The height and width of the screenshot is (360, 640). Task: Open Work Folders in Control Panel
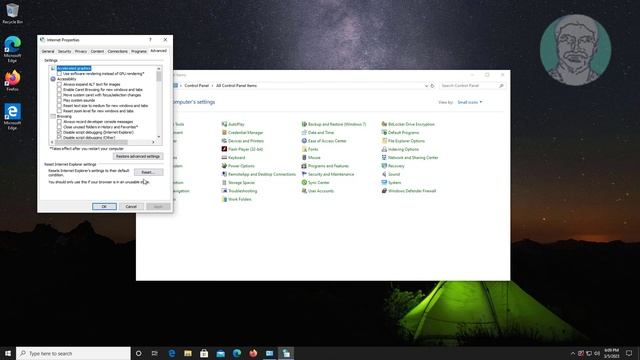(x=236, y=200)
